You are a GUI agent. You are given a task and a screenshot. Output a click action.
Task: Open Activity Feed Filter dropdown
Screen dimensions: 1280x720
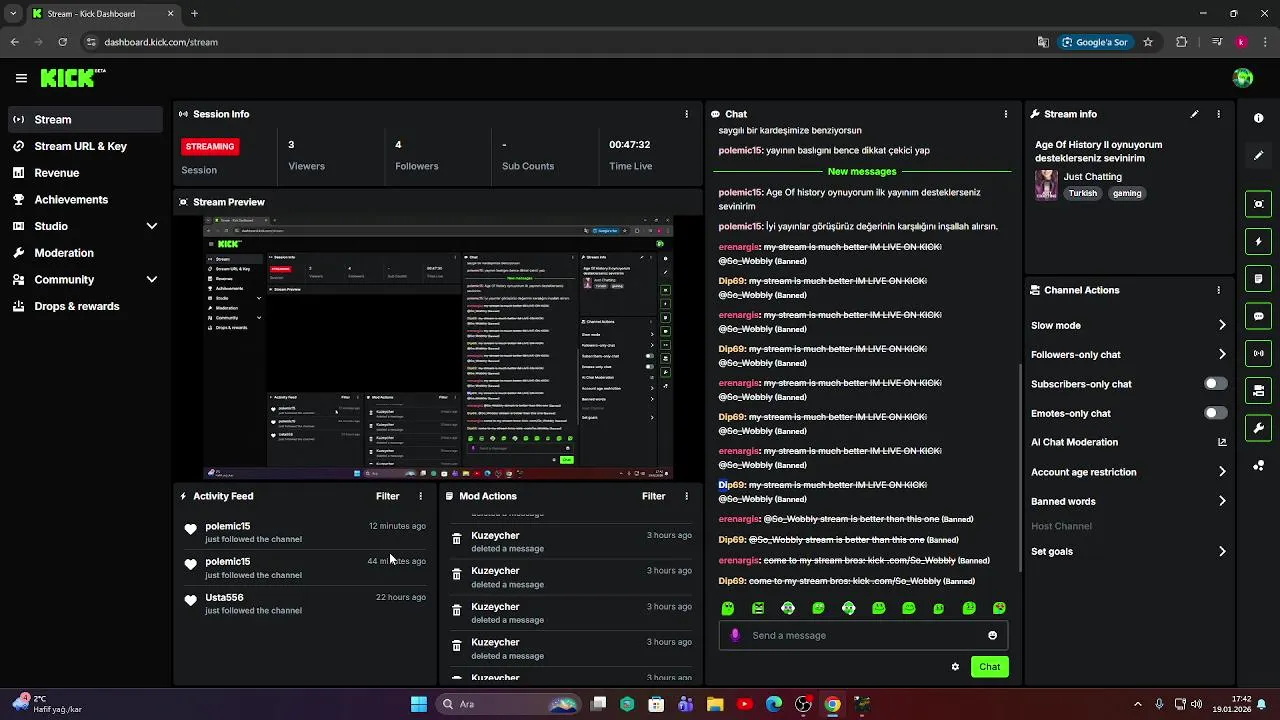[x=388, y=496]
